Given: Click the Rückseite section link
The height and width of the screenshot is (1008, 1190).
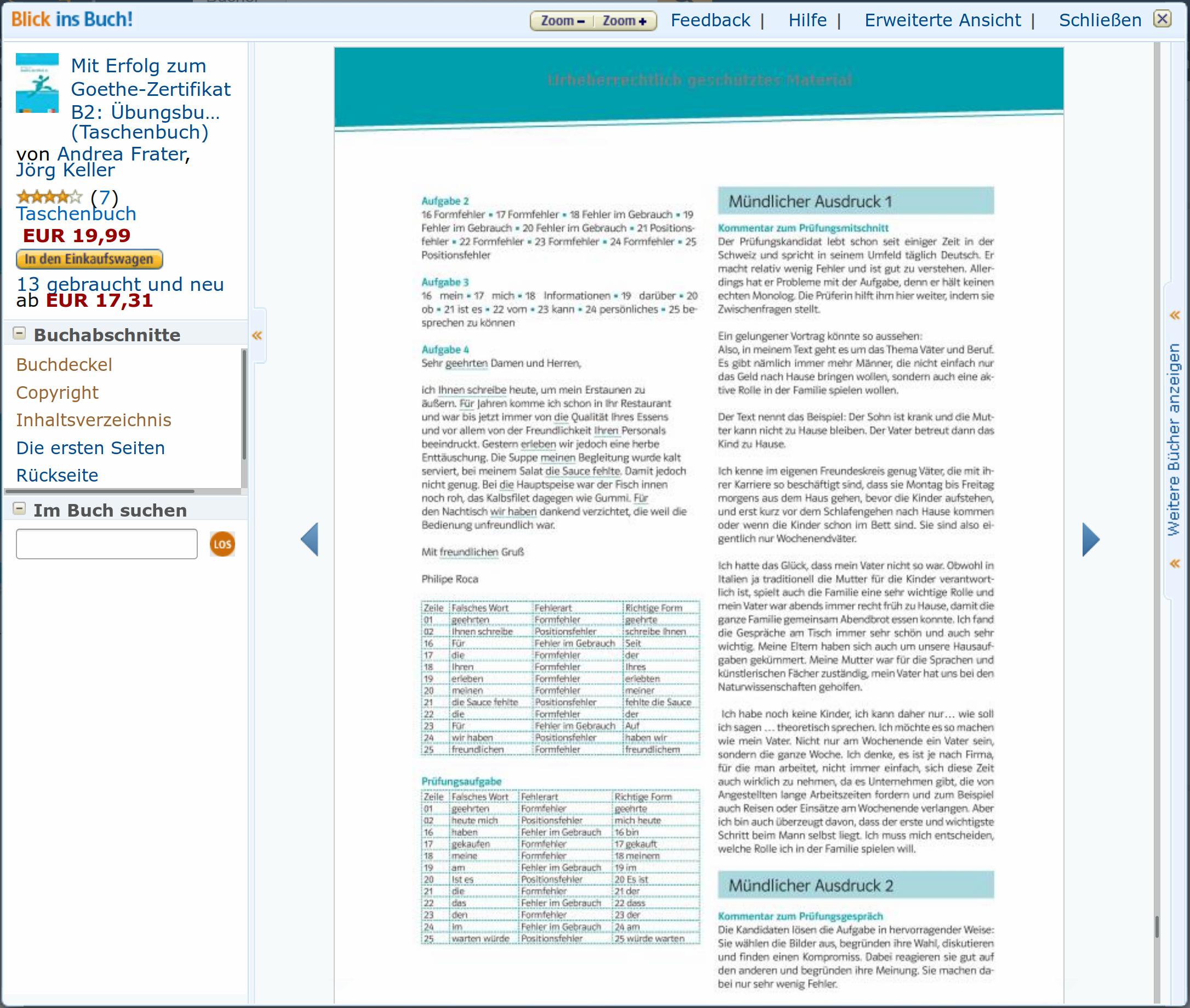Looking at the screenshot, I should point(58,475).
